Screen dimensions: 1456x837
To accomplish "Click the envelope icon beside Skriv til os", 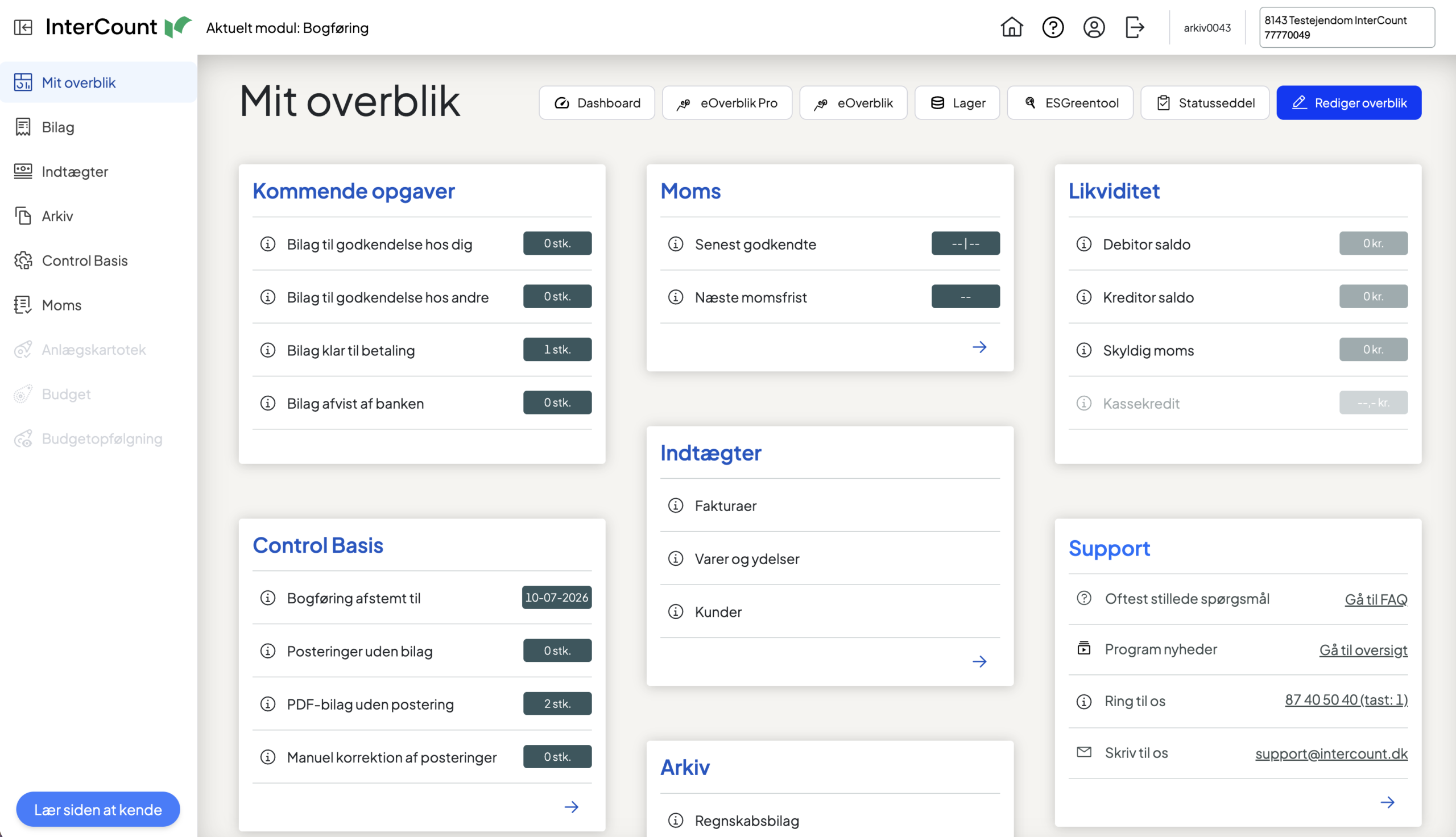I will click(1084, 752).
